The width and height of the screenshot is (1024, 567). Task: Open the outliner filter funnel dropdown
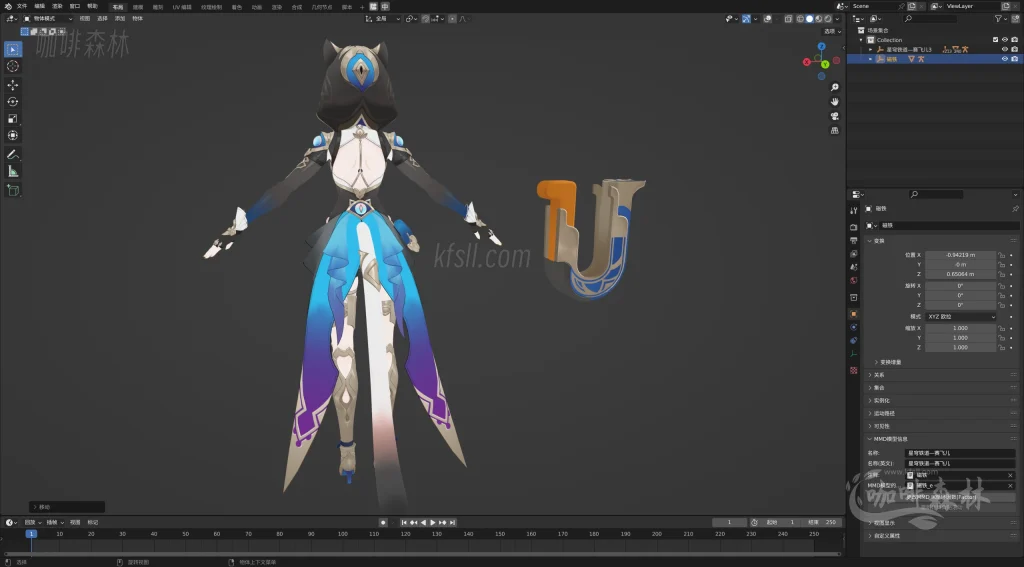point(1001,19)
